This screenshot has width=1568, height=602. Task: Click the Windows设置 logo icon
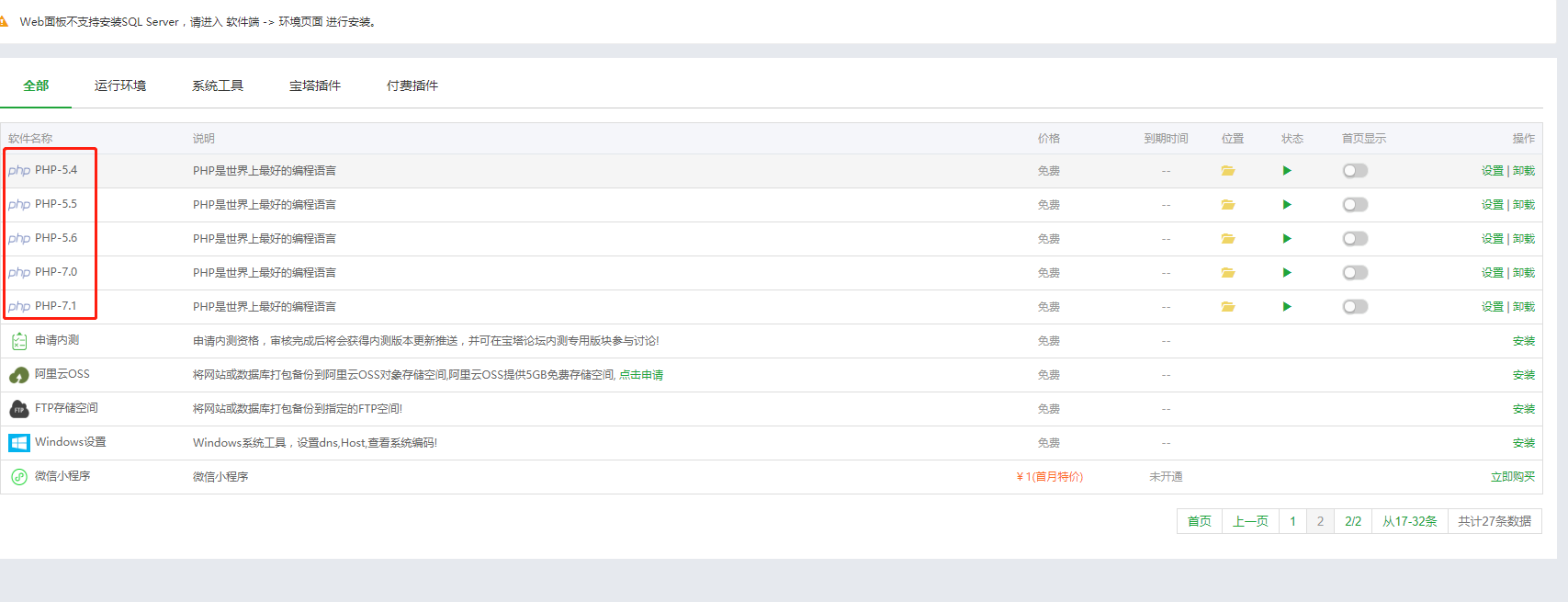(x=18, y=443)
